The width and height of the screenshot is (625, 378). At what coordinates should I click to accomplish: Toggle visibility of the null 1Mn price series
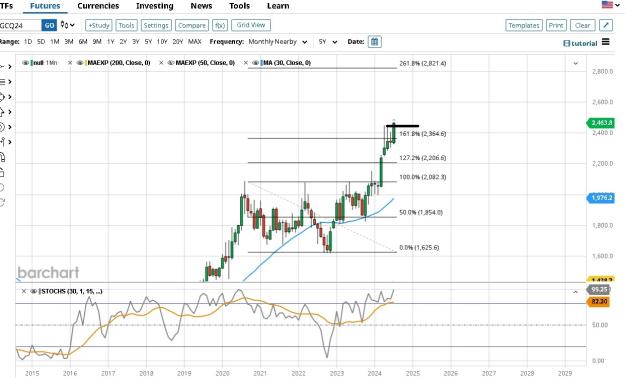pos(26,63)
